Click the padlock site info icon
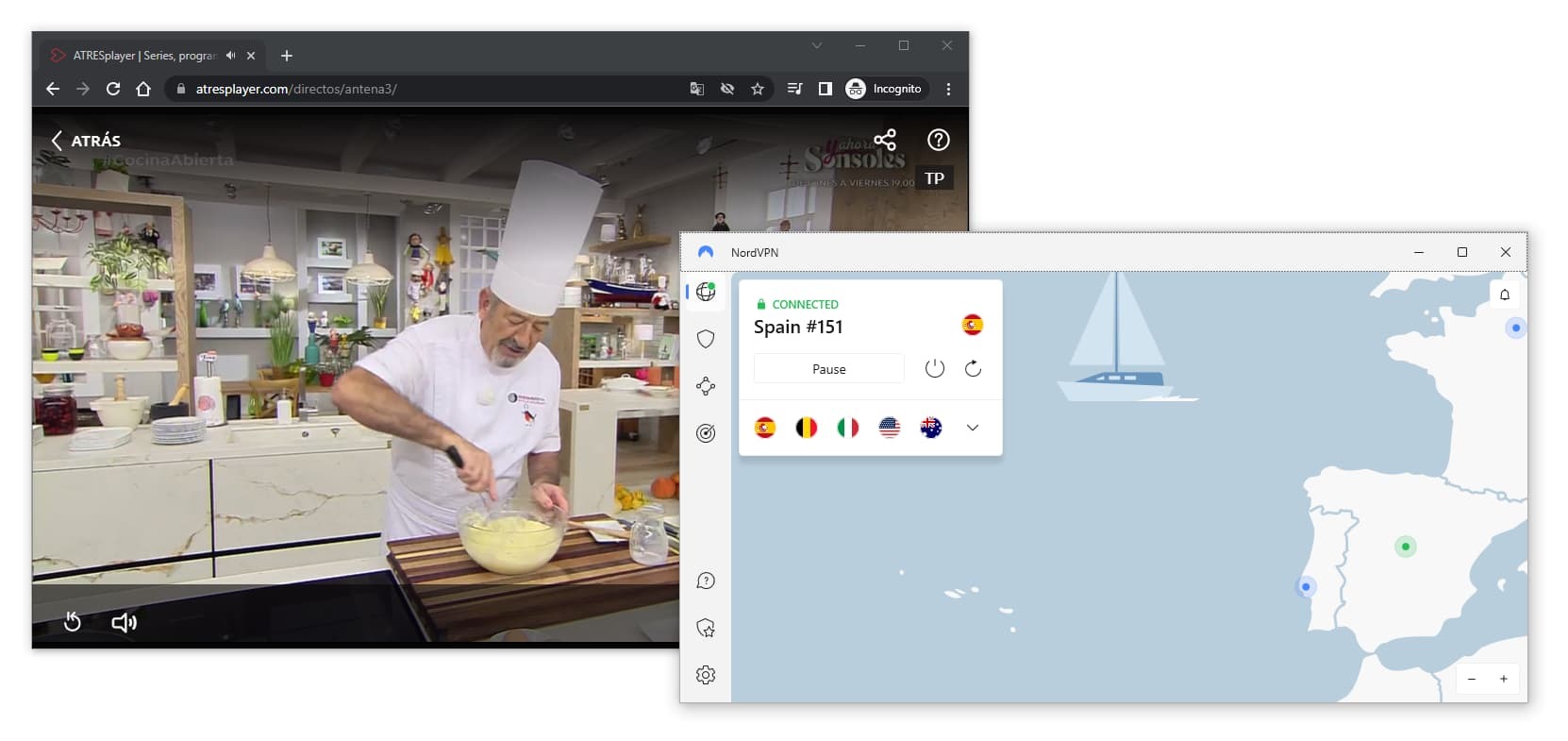1568x741 pixels. [x=181, y=89]
